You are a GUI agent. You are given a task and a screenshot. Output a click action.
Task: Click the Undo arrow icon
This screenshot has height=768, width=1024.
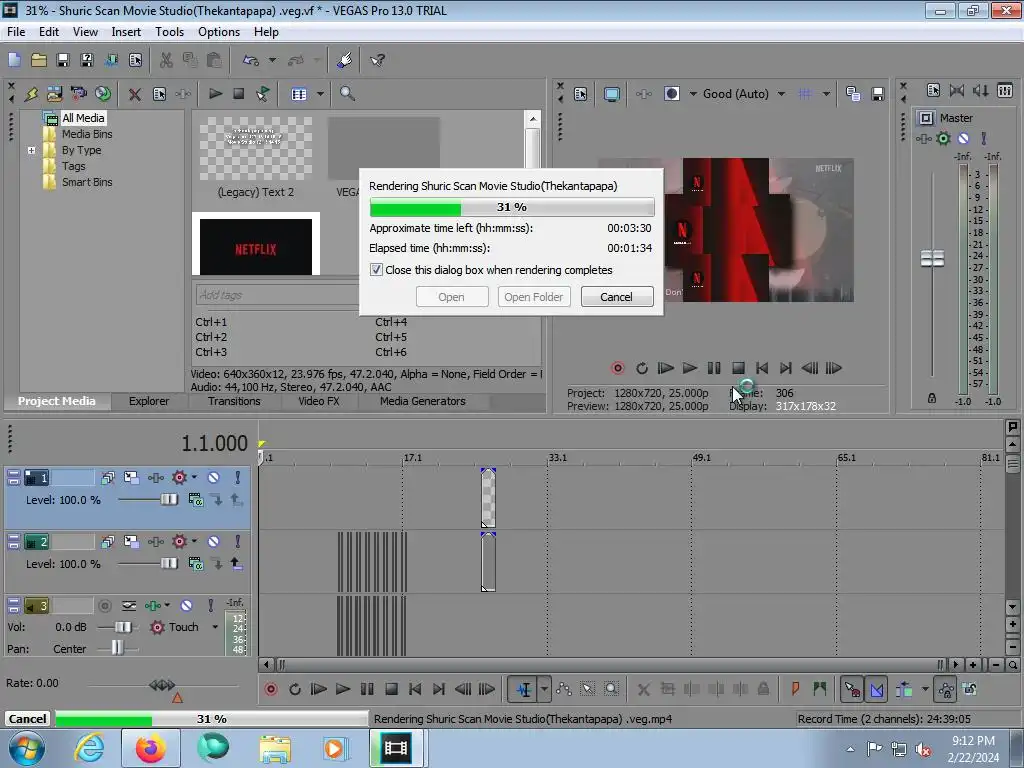251,60
